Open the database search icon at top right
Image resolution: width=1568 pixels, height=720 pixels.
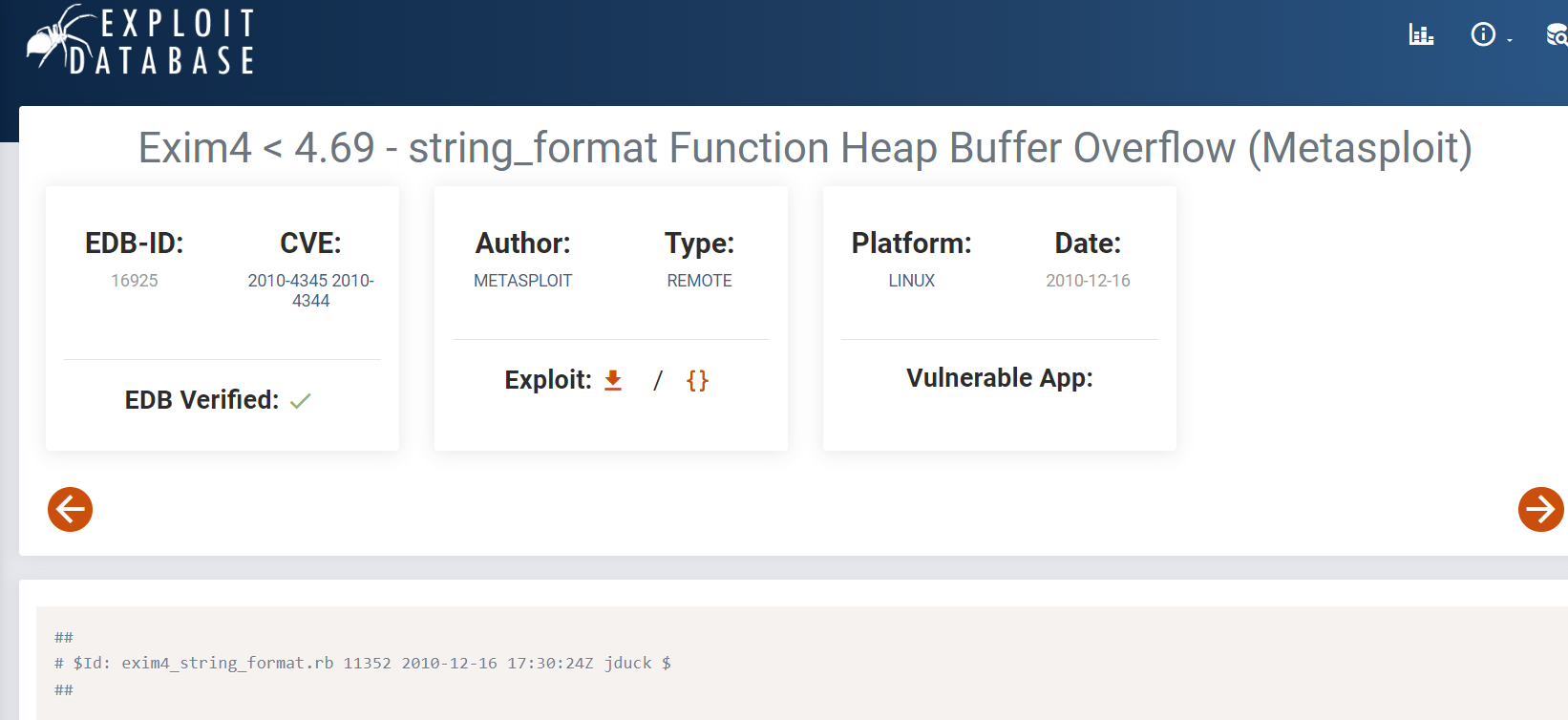point(1556,35)
